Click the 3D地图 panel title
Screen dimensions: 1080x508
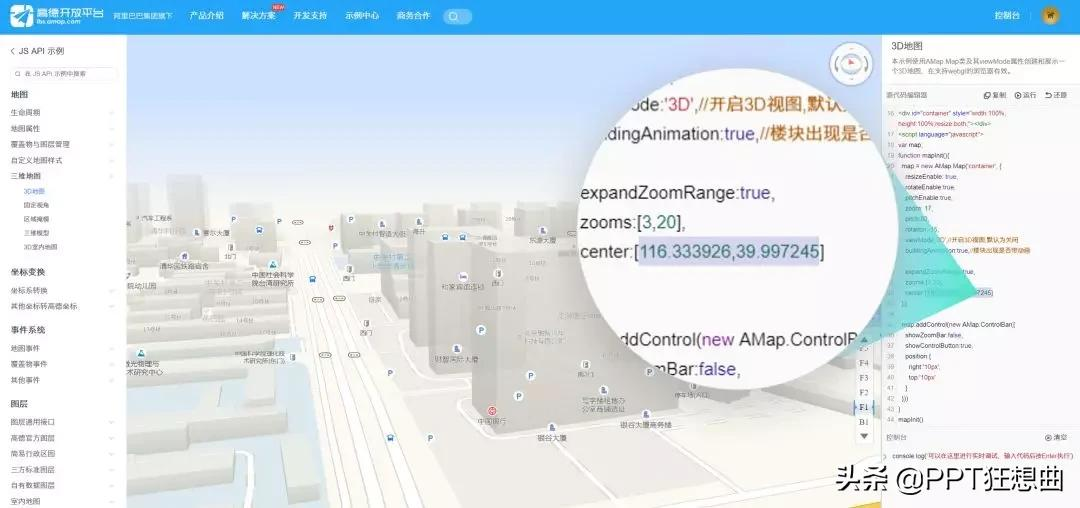tap(906, 46)
